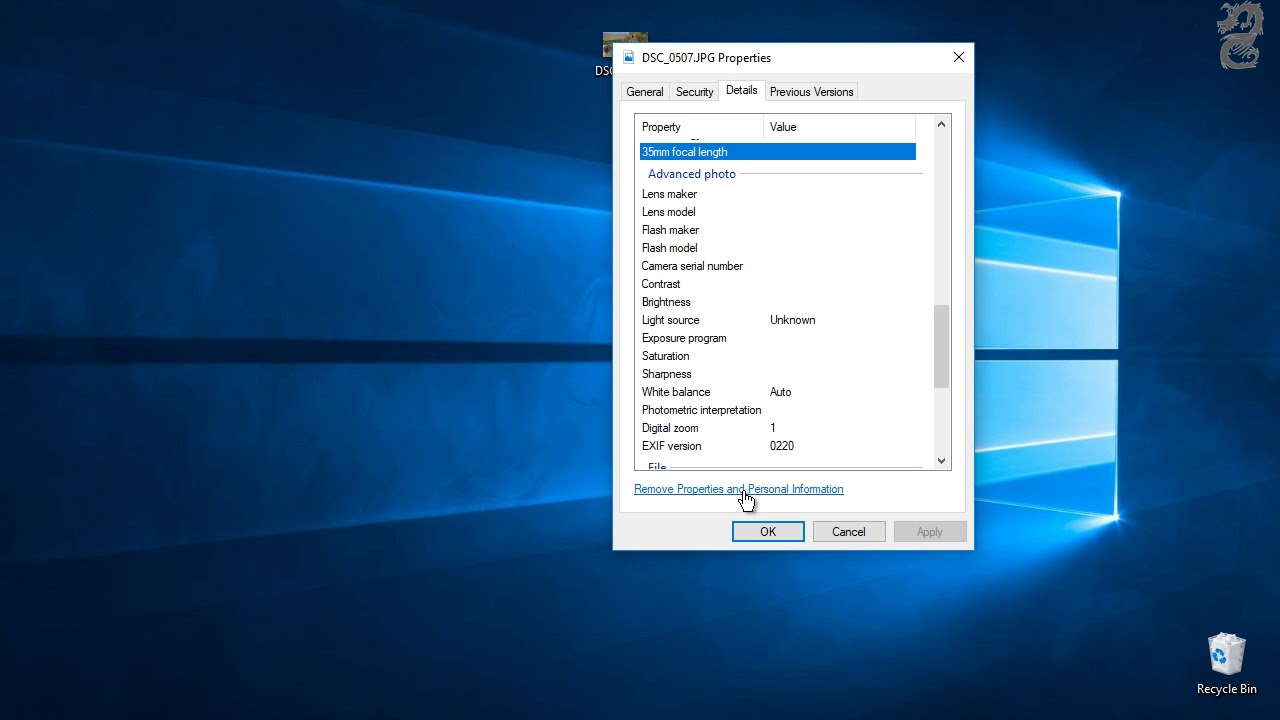Screen dimensions: 1280x720
Task: Select the White balance property
Action: tap(676, 392)
